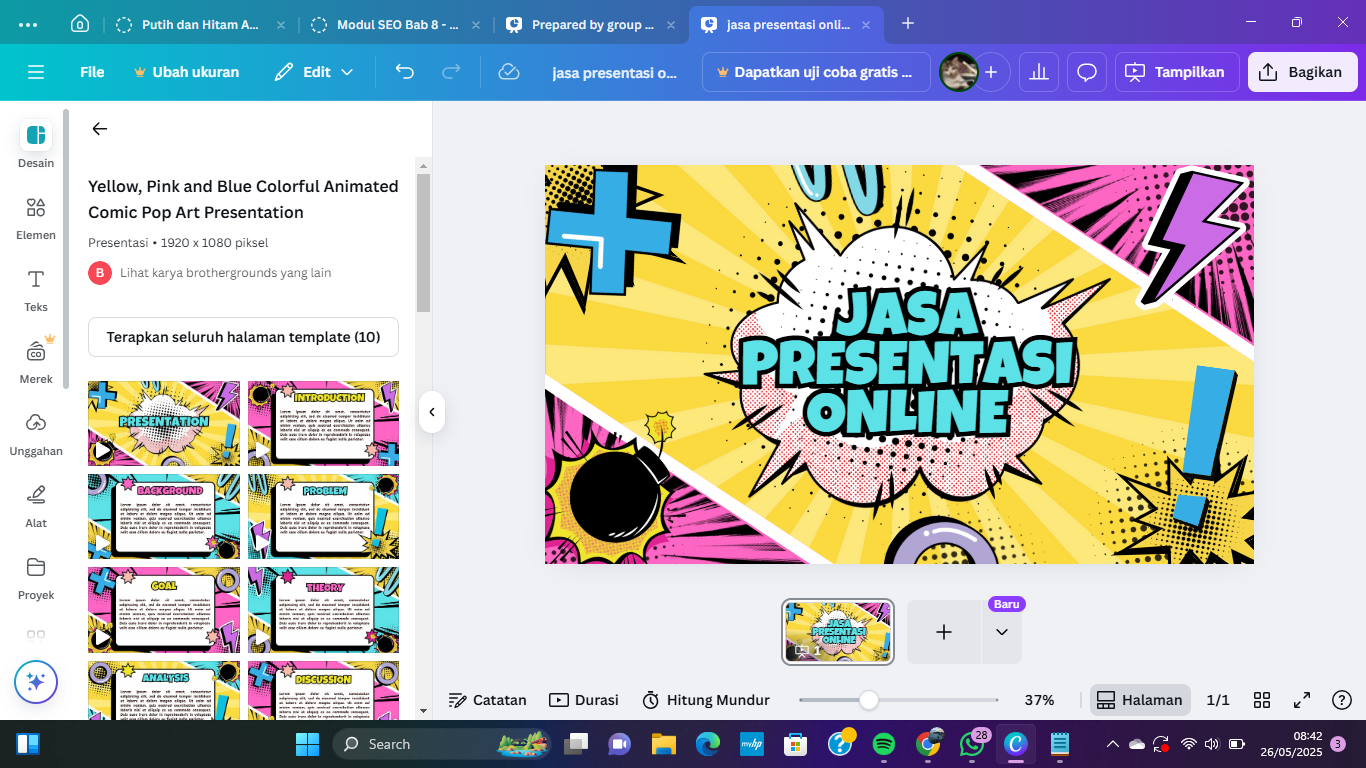Click the zoom slider handle
1366x768 pixels.
(x=869, y=700)
